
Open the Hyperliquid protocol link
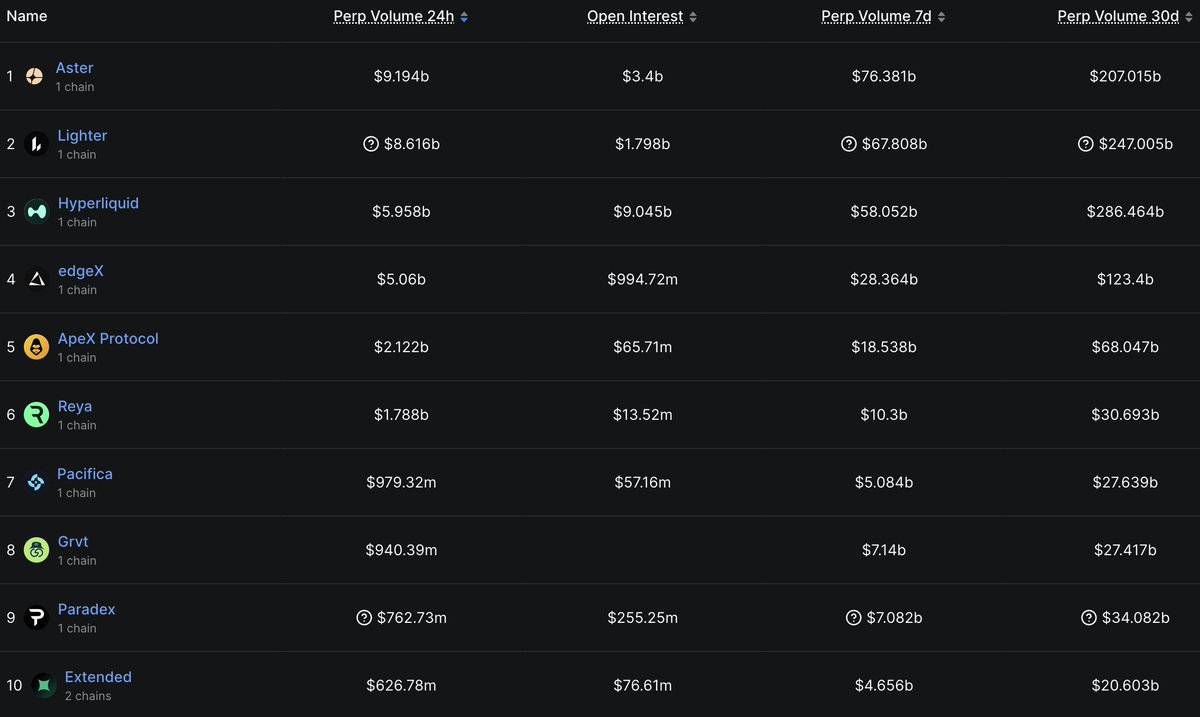(x=98, y=202)
